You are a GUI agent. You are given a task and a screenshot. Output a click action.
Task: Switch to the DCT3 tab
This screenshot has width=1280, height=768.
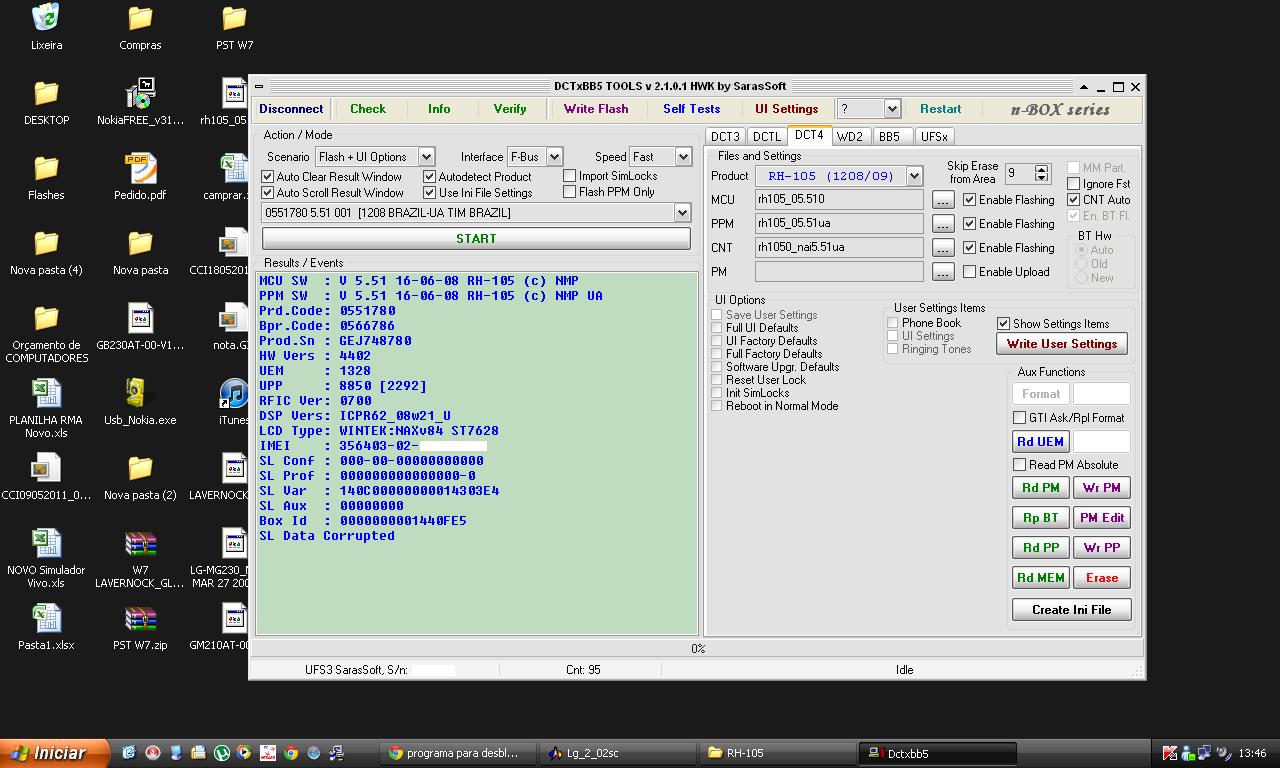pos(725,136)
